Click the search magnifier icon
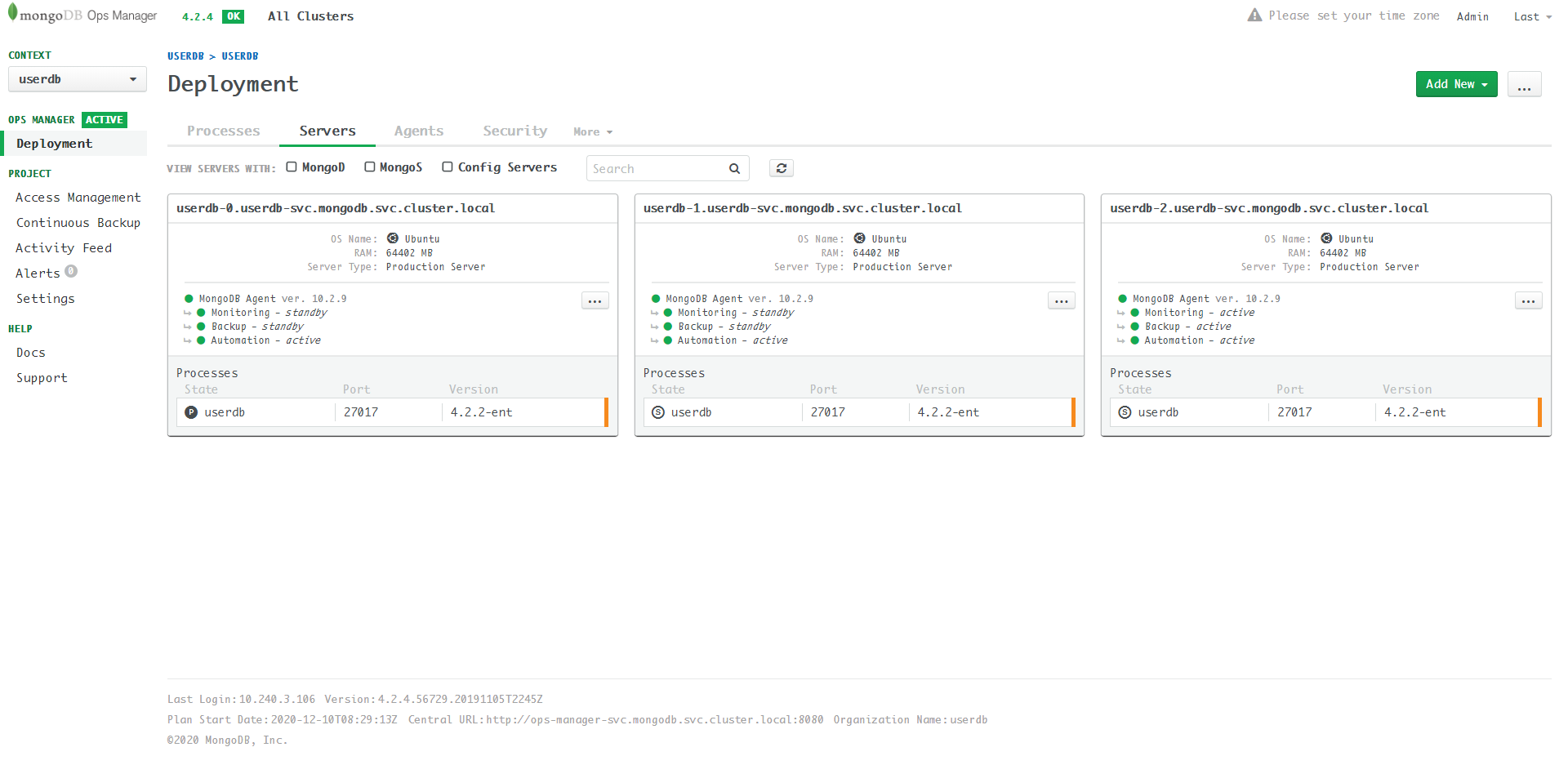Image resolution: width=1568 pixels, height=765 pixels. [x=734, y=168]
